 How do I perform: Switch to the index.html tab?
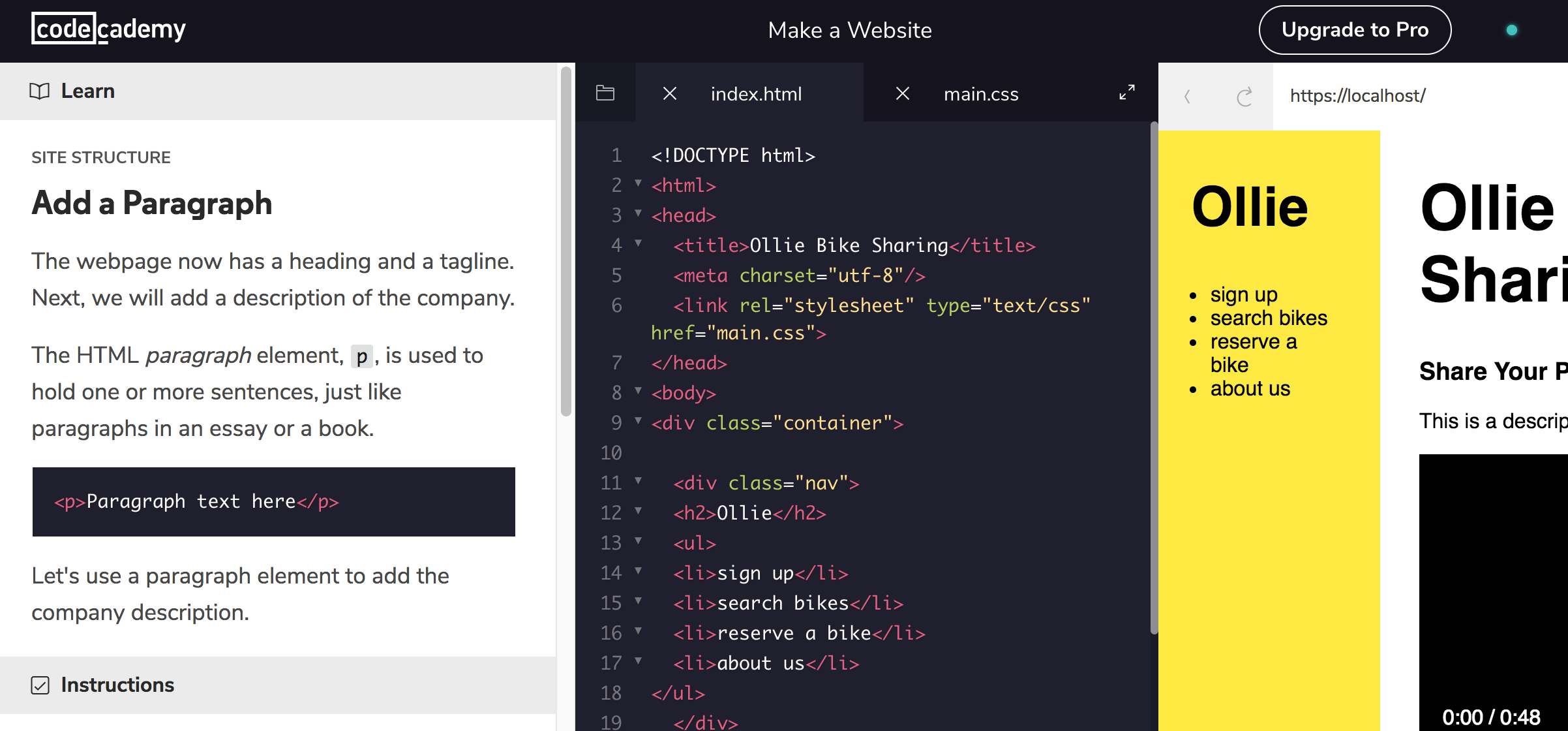click(756, 94)
